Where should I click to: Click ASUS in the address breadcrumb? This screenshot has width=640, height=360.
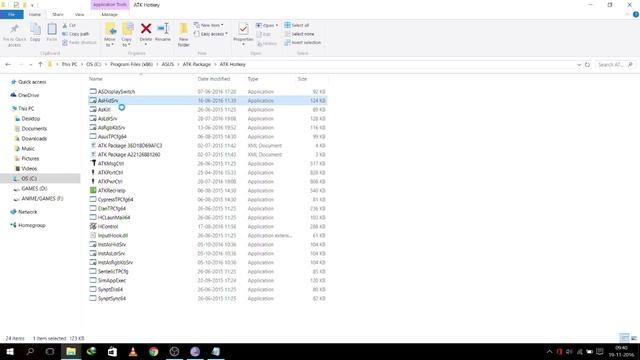(x=168, y=64)
